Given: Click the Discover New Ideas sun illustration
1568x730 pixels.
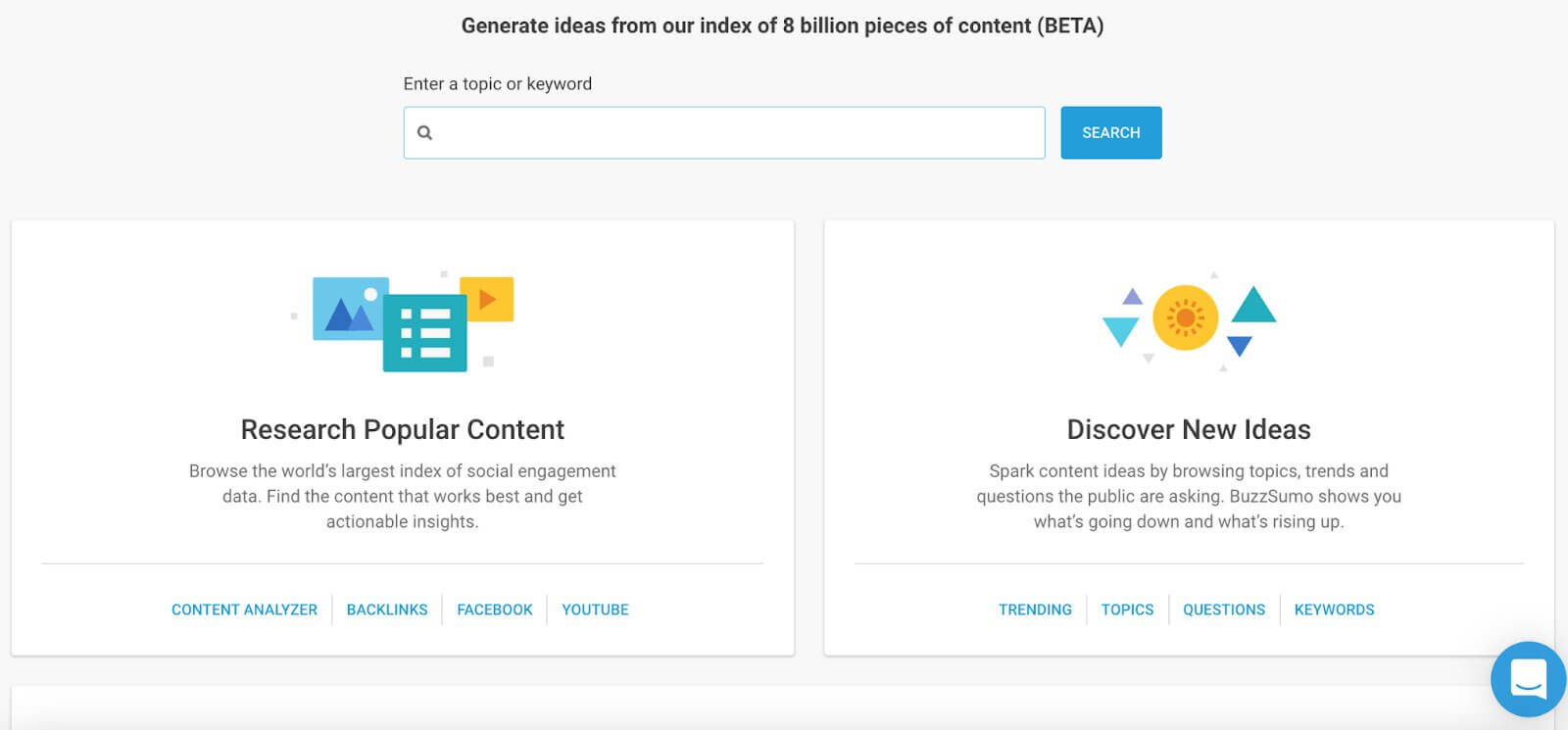Looking at the screenshot, I should click(x=1188, y=318).
